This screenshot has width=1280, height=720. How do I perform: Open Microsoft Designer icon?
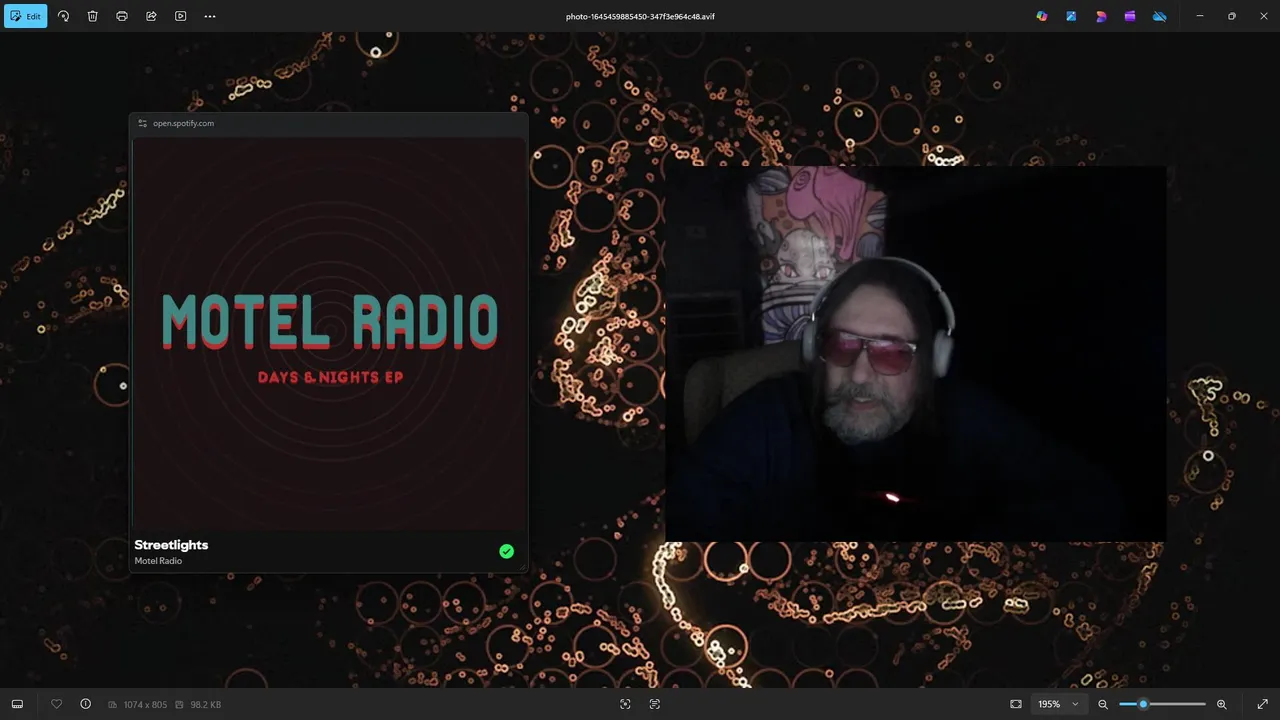click(x=1101, y=16)
